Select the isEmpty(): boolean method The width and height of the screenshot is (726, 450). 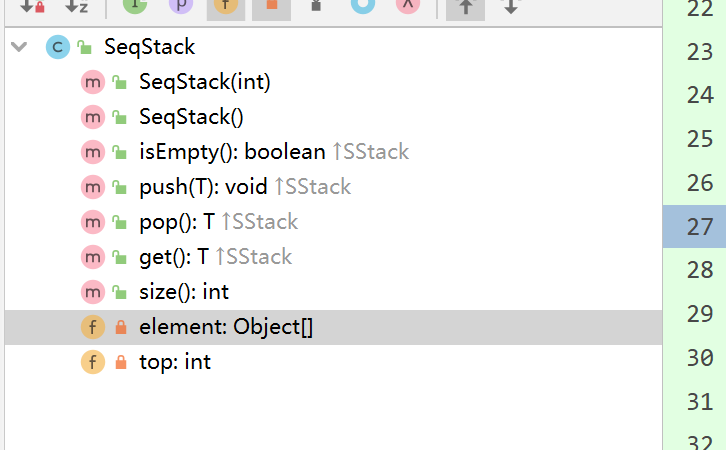(232, 152)
